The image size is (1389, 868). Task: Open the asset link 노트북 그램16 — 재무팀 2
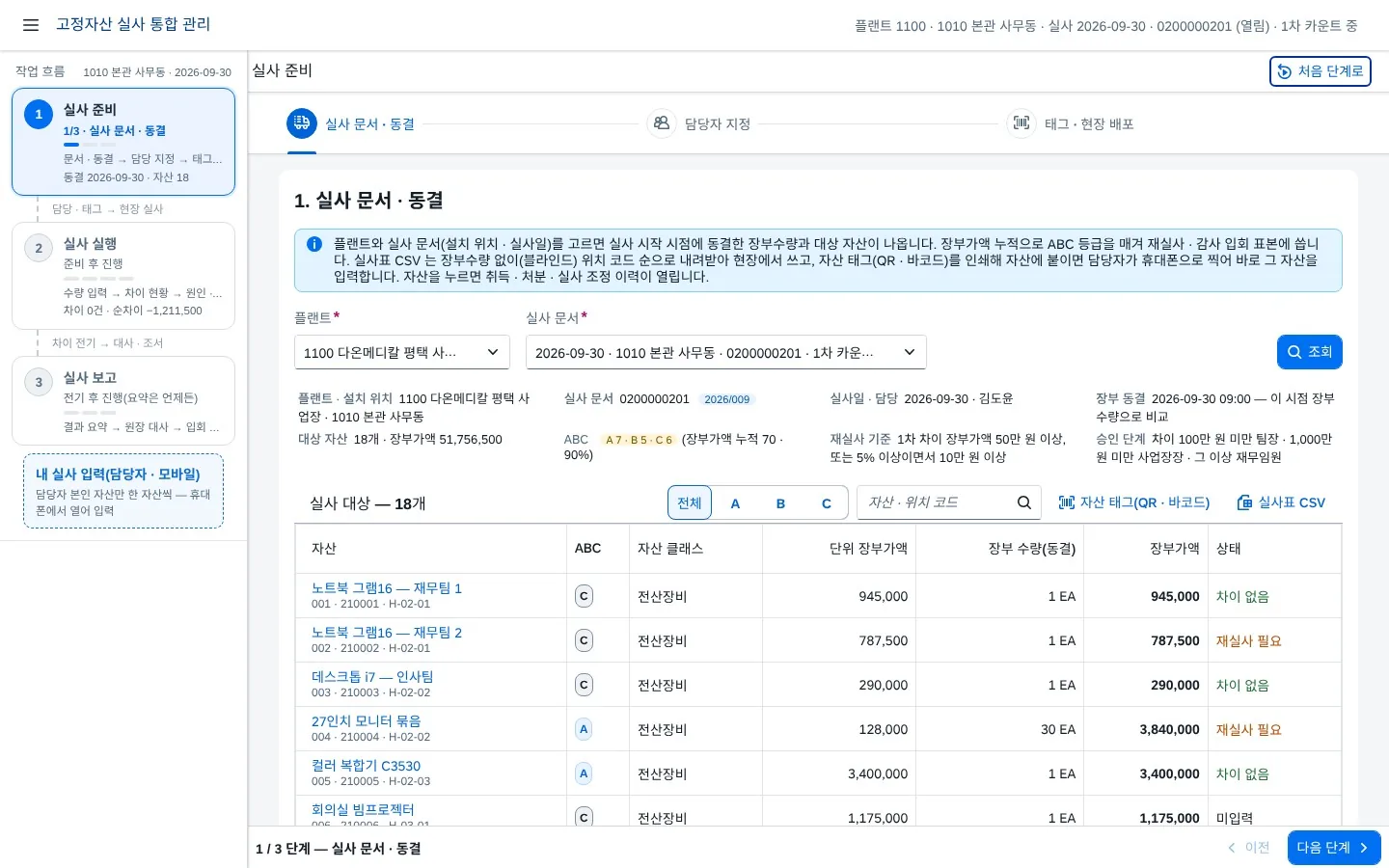387,633
